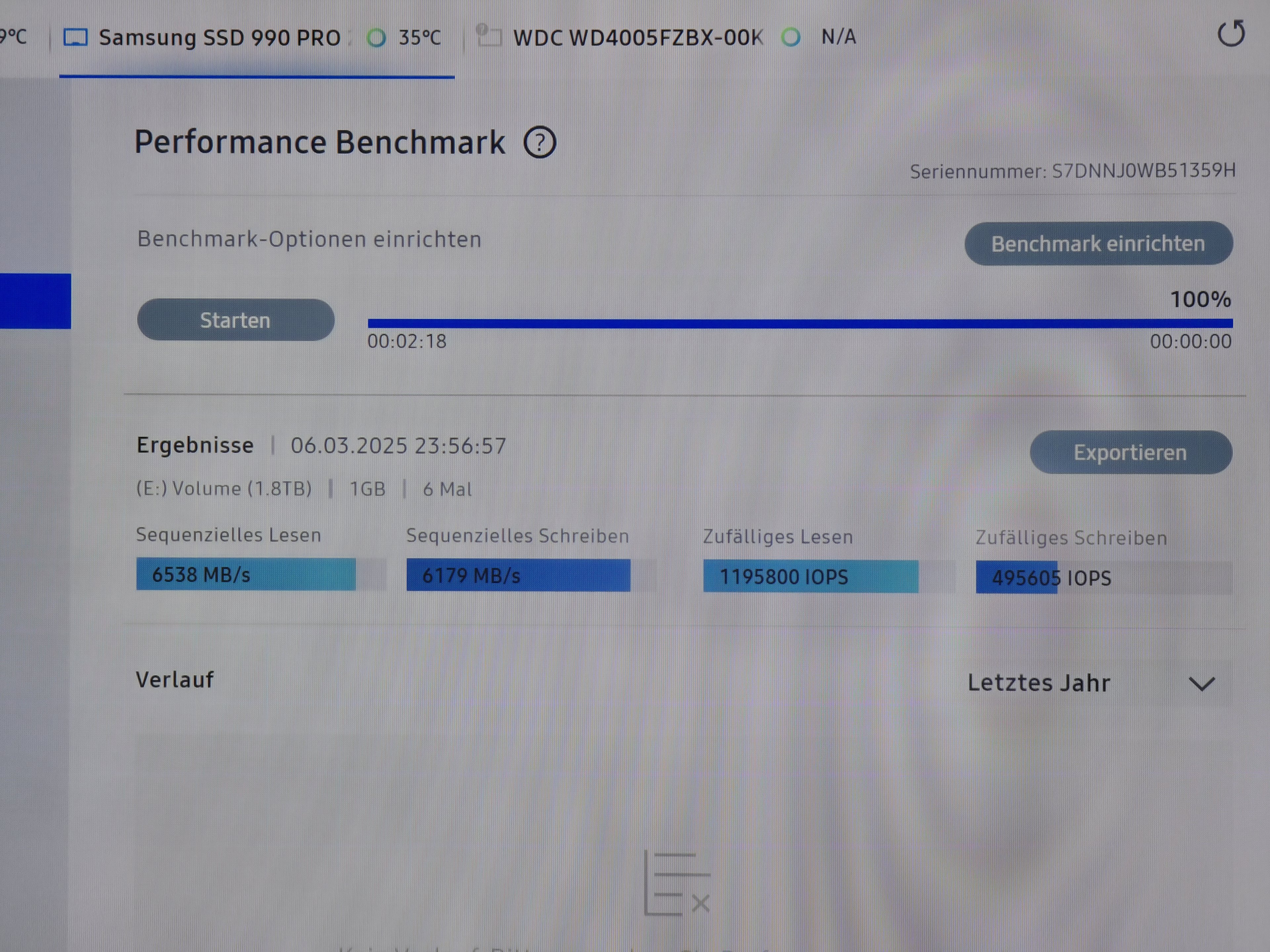Open the Letztes Jahr period dropdown

[x=1039, y=684]
